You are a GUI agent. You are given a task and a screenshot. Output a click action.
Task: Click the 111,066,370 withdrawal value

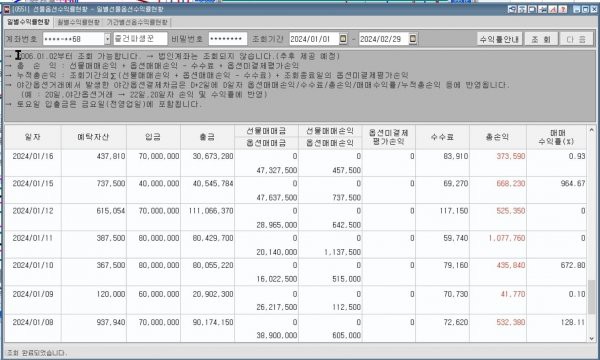pos(211,211)
